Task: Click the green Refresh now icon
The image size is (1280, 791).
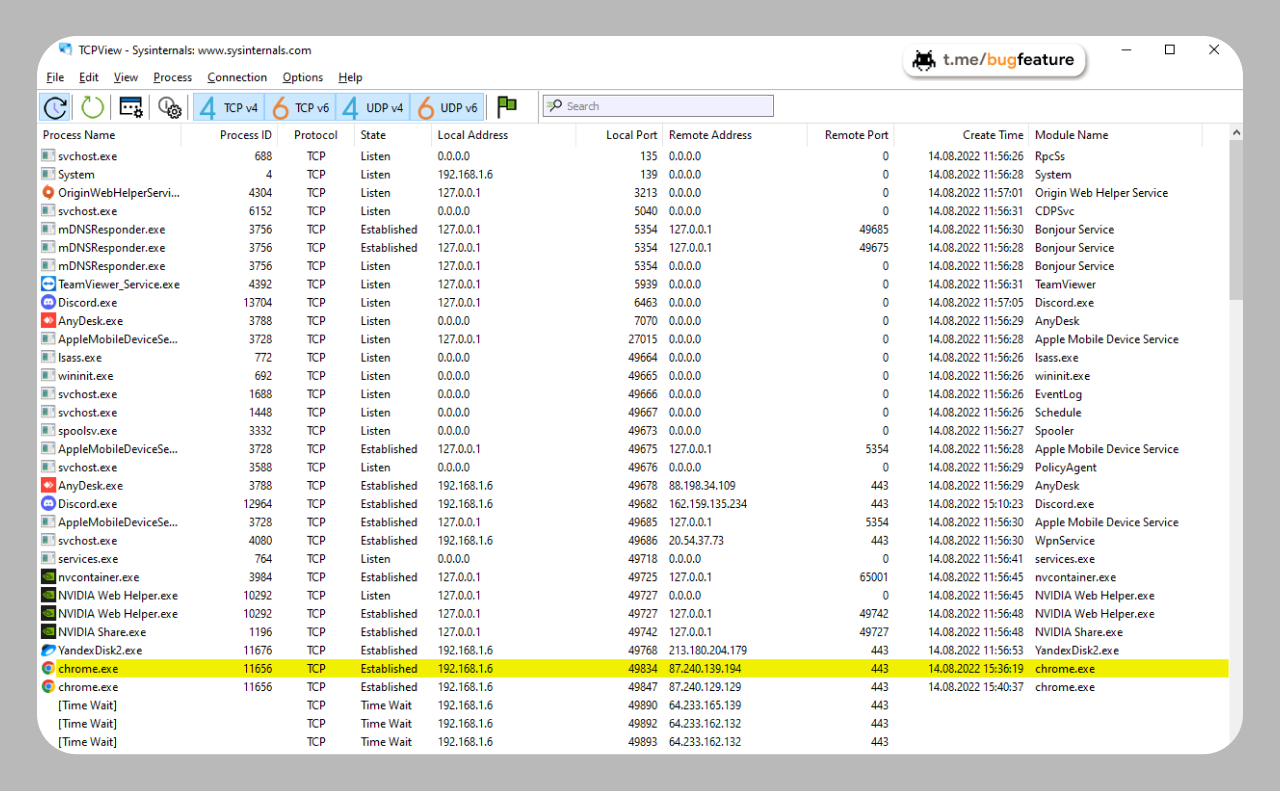Action: [92, 107]
